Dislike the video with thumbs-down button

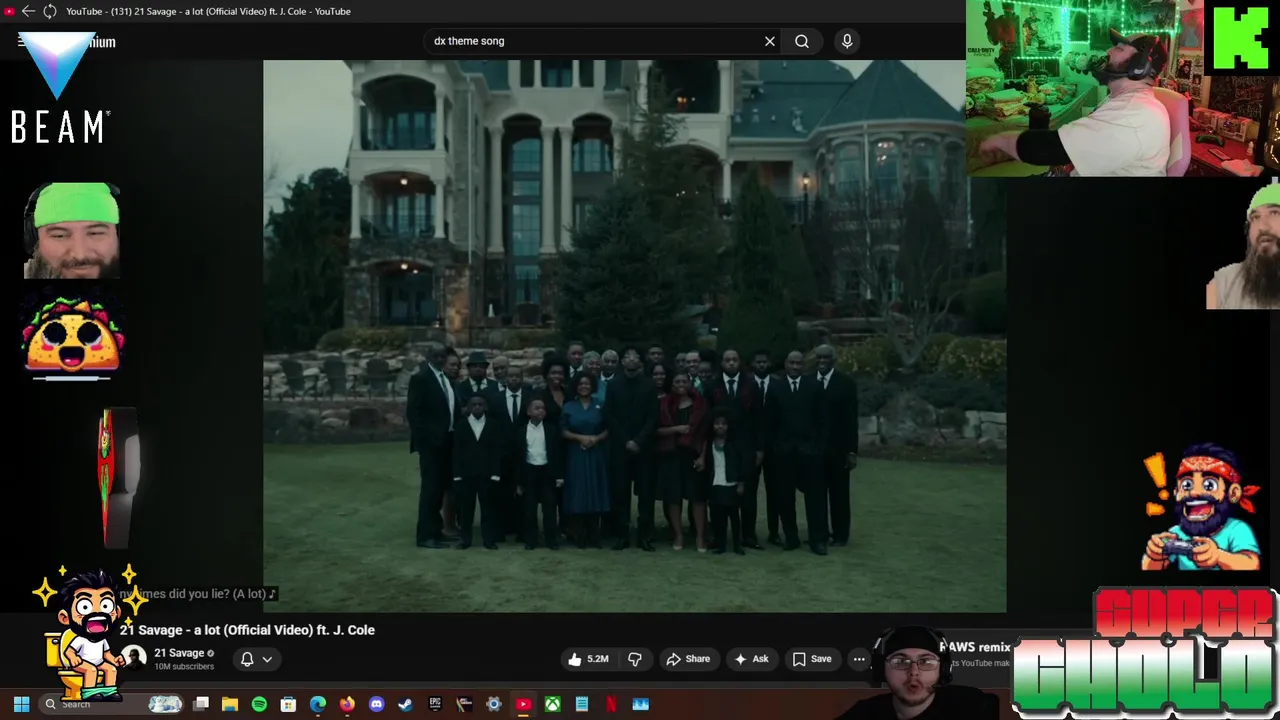(635, 659)
